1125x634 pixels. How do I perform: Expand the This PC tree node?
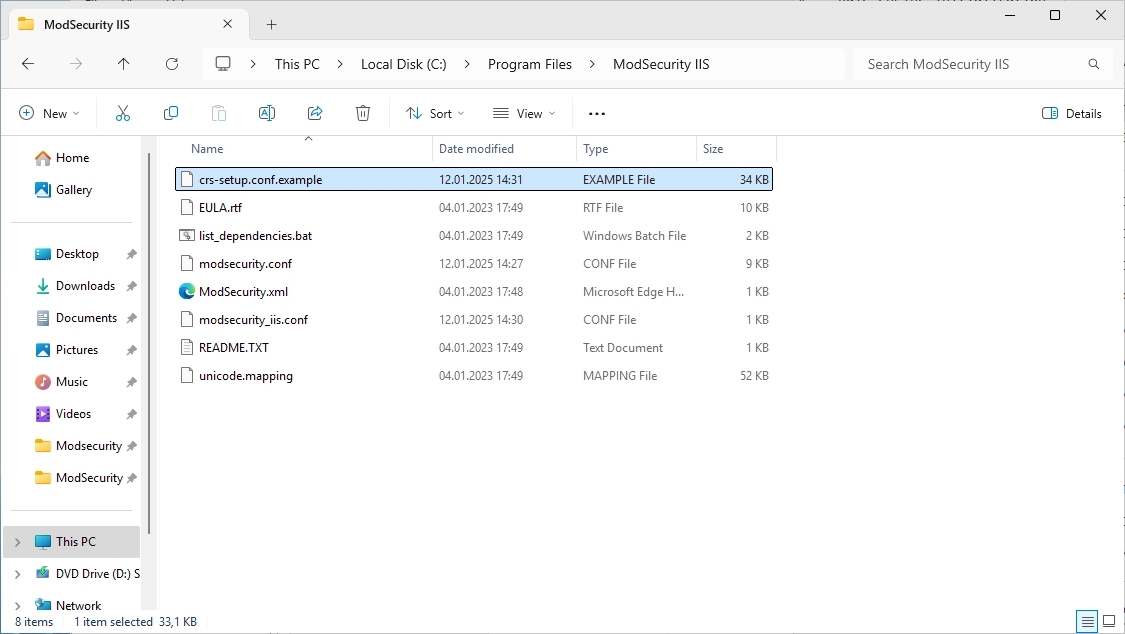click(x=17, y=542)
